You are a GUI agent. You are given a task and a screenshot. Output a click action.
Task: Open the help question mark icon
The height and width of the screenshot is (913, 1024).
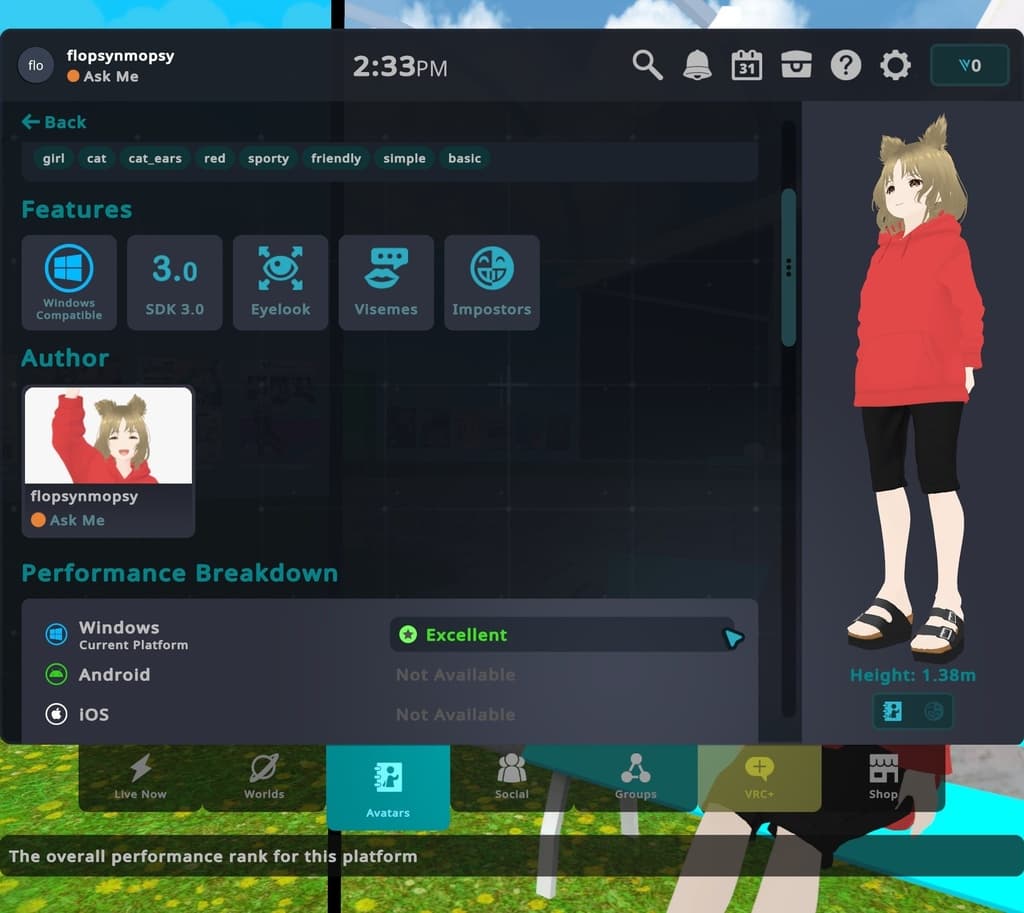click(846, 65)
